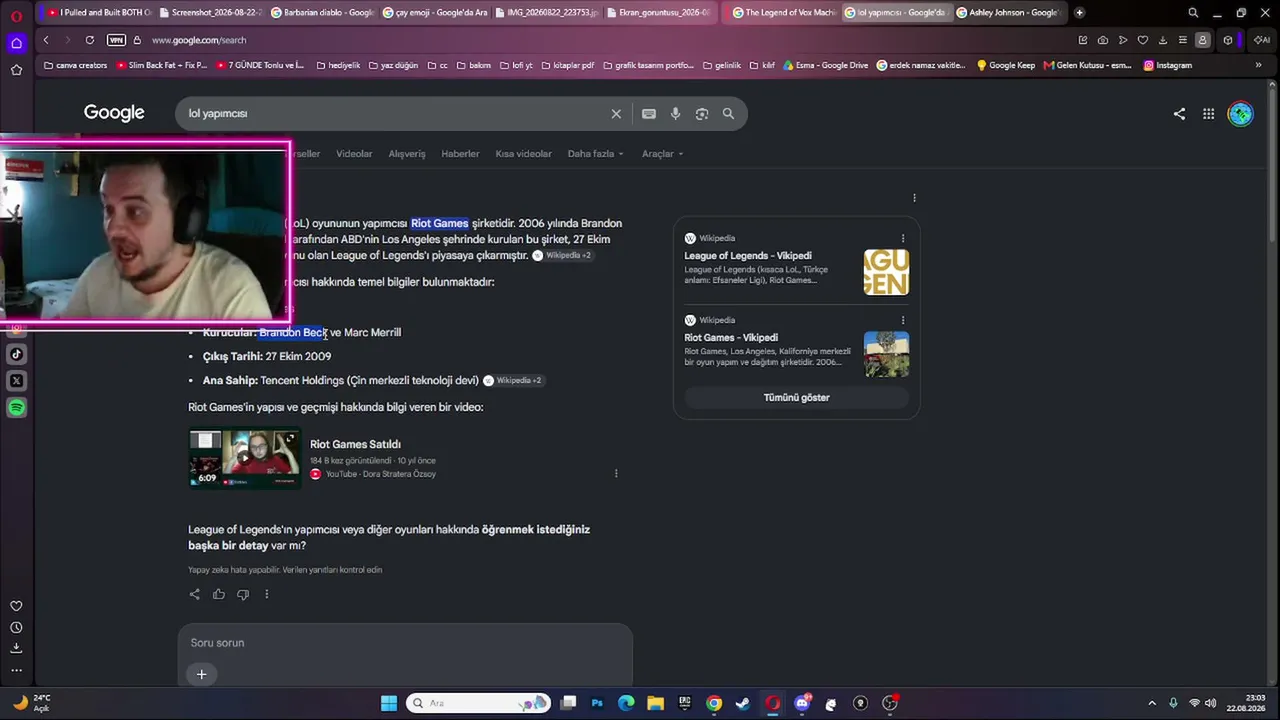Viewport: 1280px width, 720px height.
Task: Open a new browser tab
Action: point(1079,13)
